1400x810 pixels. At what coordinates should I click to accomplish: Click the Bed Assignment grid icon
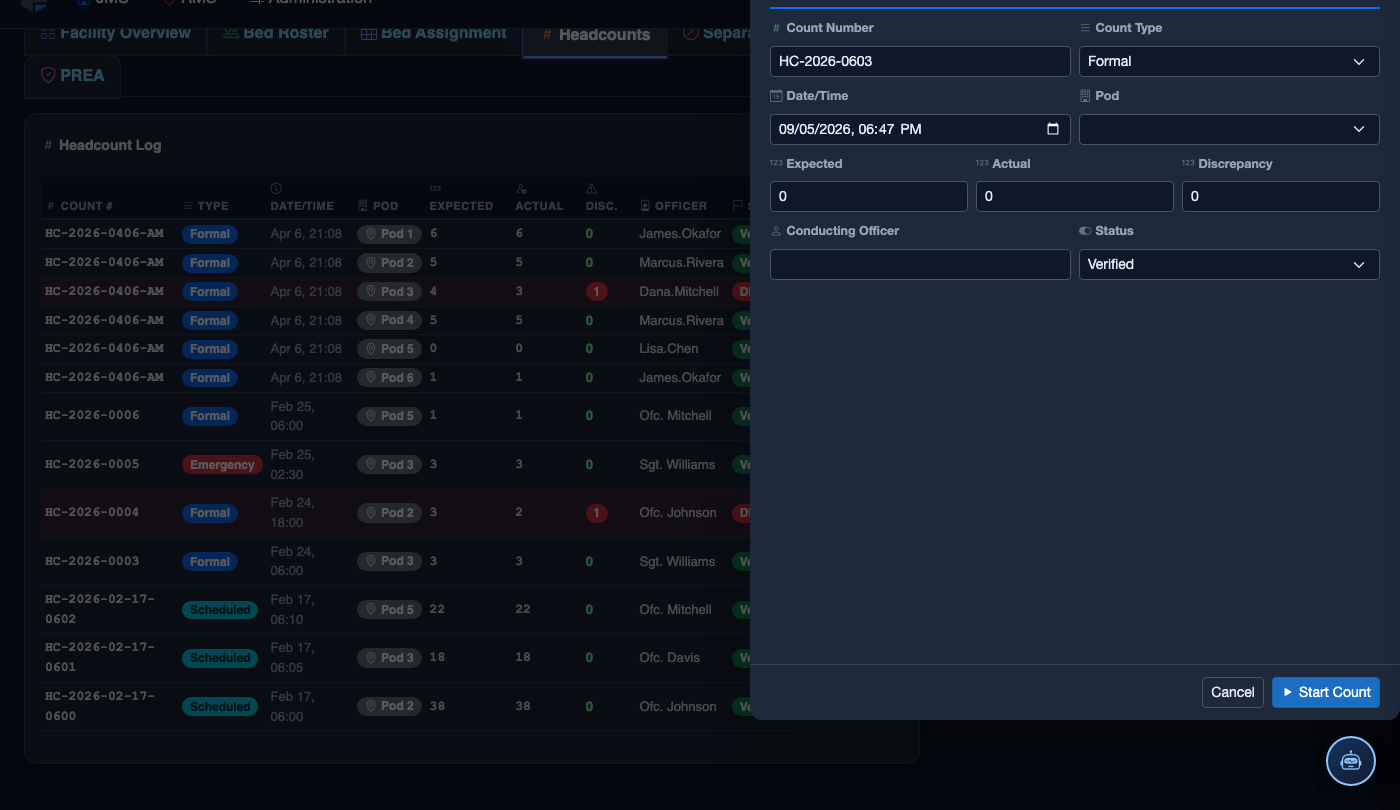click(369, 34)
